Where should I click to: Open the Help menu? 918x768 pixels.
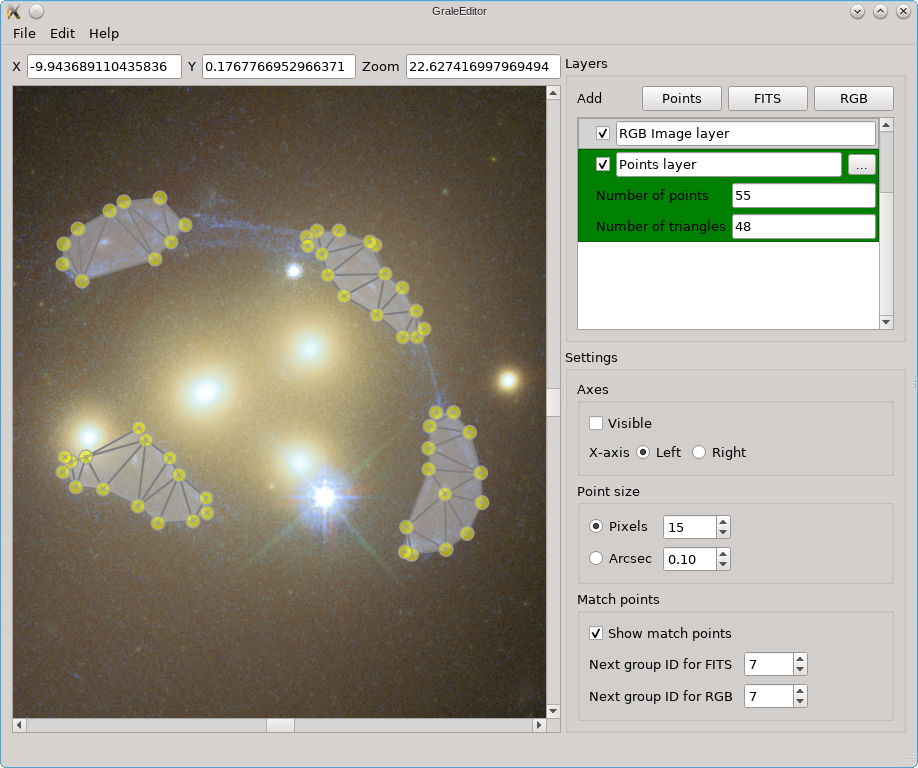[104, 33]
